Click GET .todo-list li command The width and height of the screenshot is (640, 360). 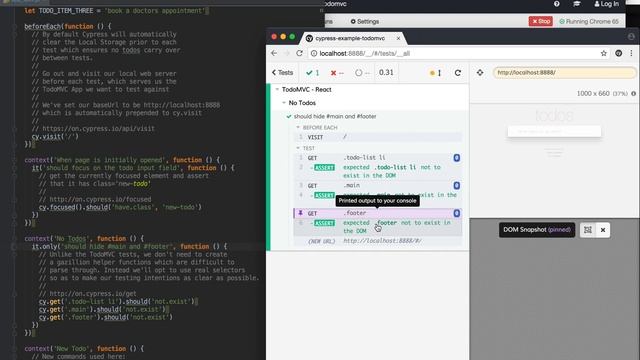tap(378, 158)
